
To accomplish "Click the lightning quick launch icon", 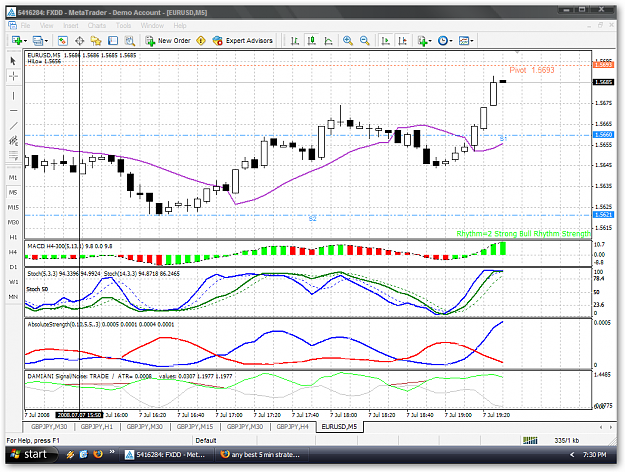I will click(70, 454).
